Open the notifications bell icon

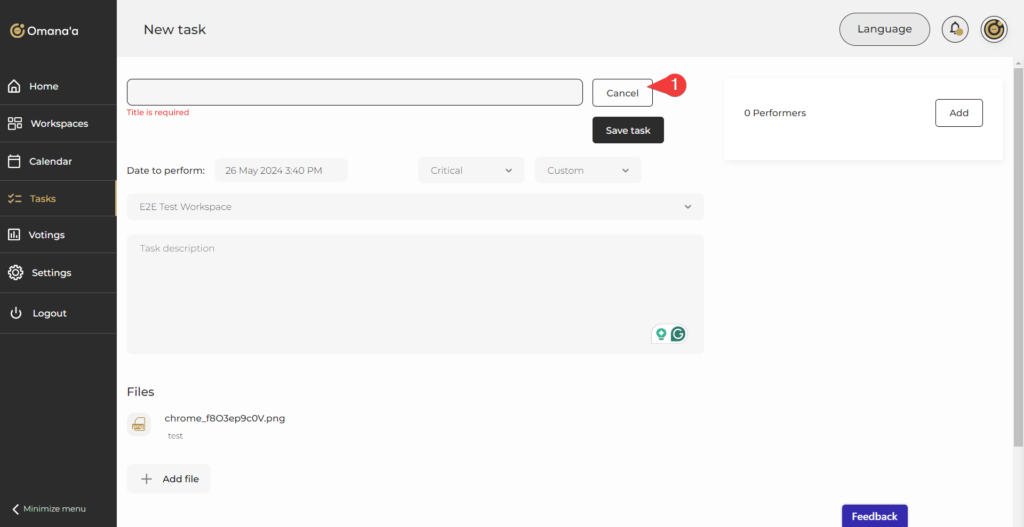955,29
